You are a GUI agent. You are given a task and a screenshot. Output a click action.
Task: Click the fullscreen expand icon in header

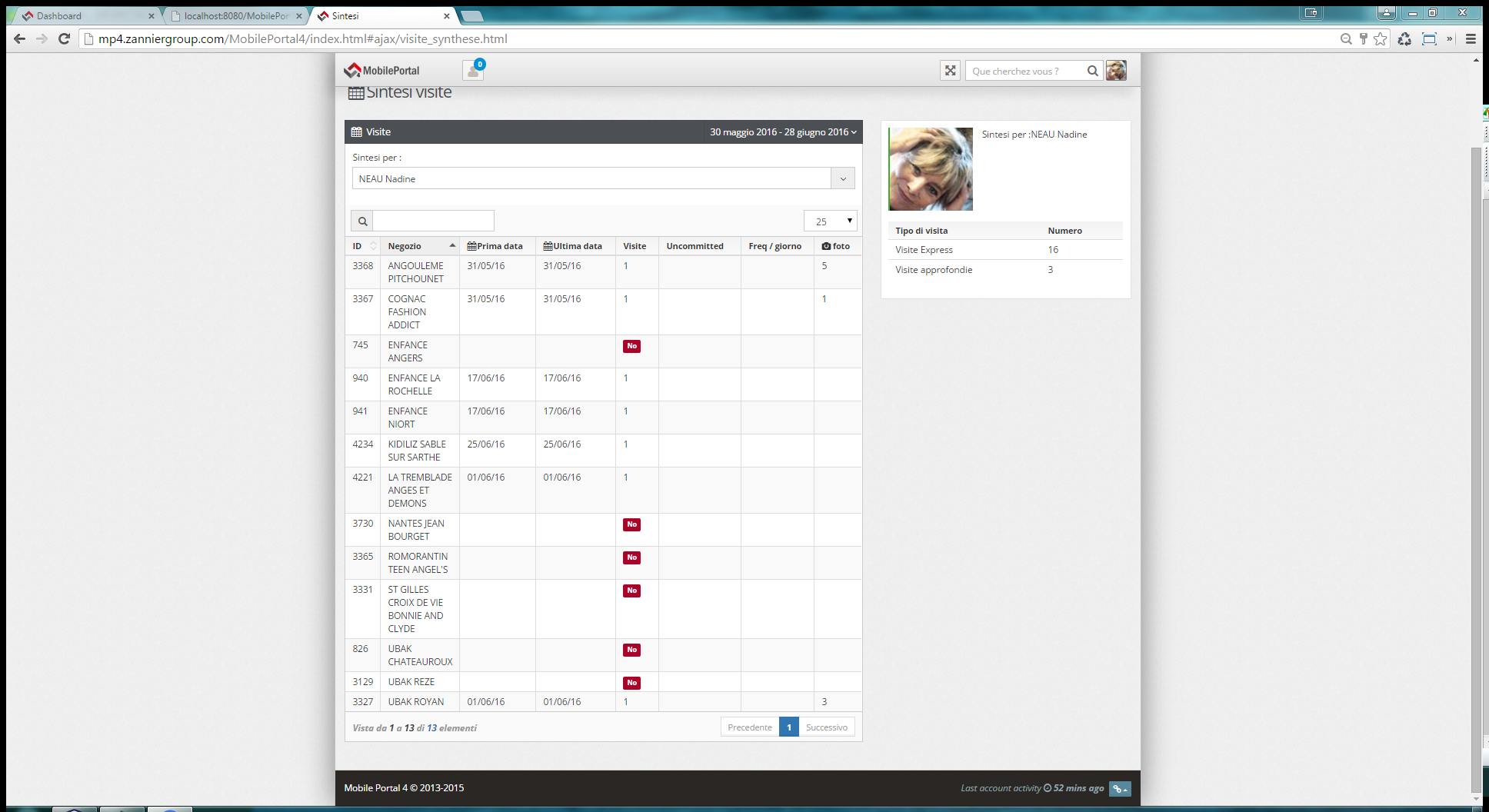[x=950, y=71]
